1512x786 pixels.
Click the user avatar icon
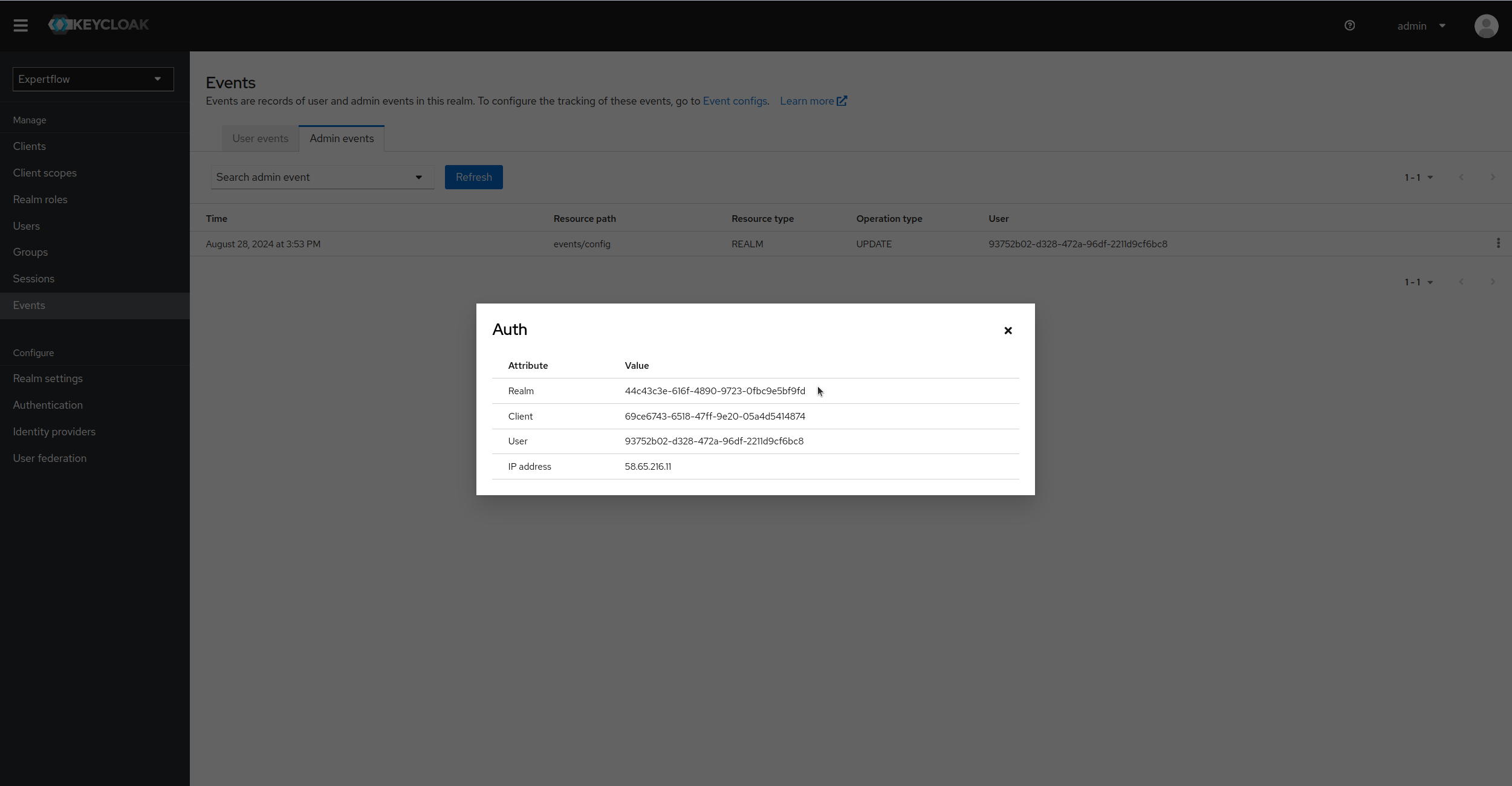pyautogui.click(x=1486, y=26)
